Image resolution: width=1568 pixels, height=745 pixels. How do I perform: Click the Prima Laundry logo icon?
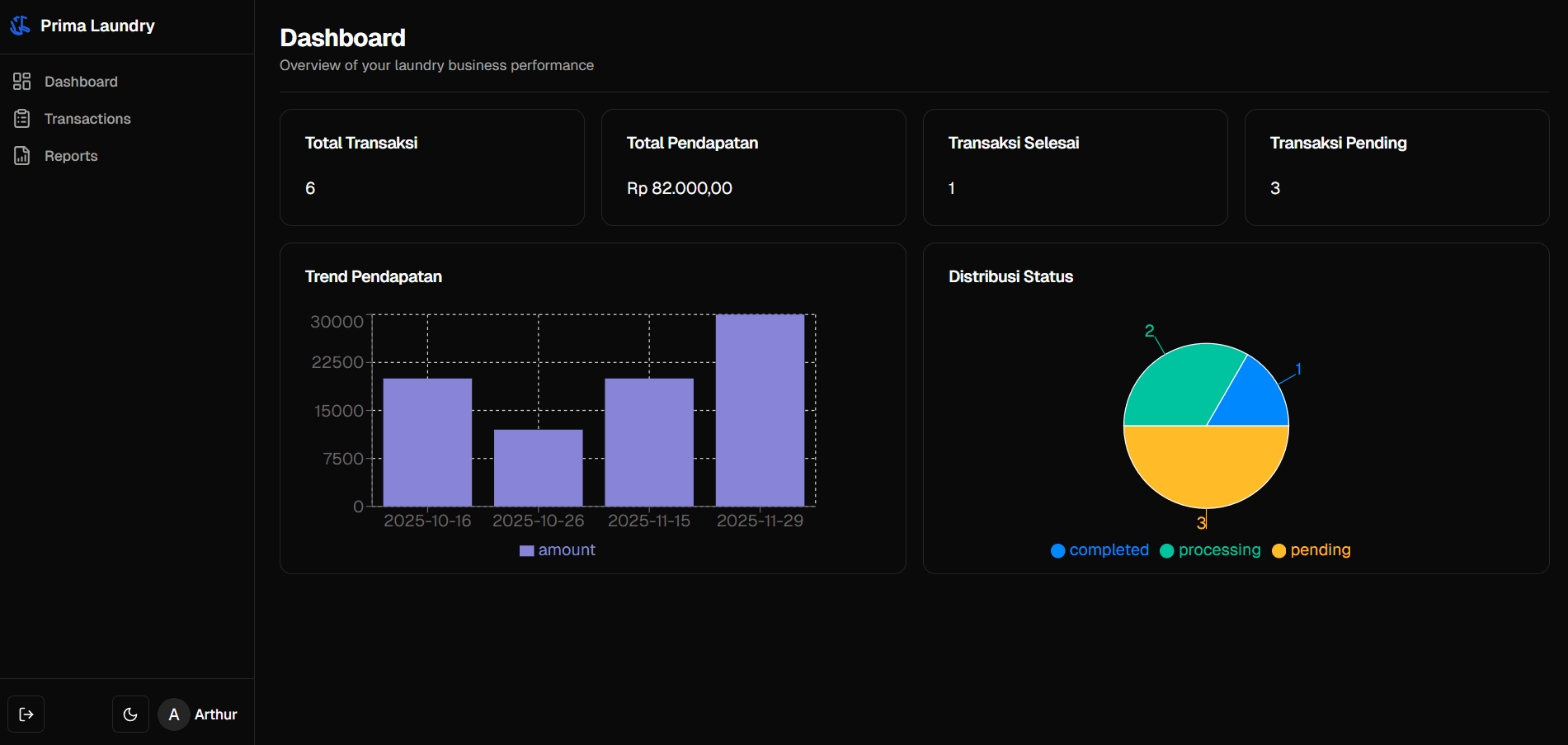20,26
